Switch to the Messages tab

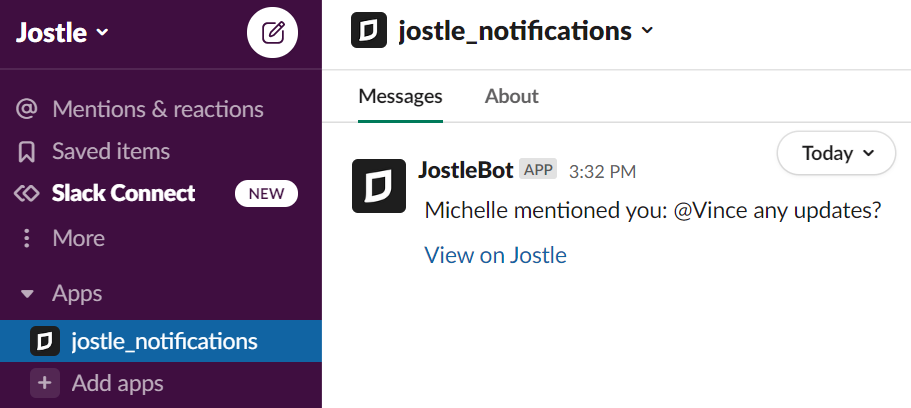(x=400, y=96)
